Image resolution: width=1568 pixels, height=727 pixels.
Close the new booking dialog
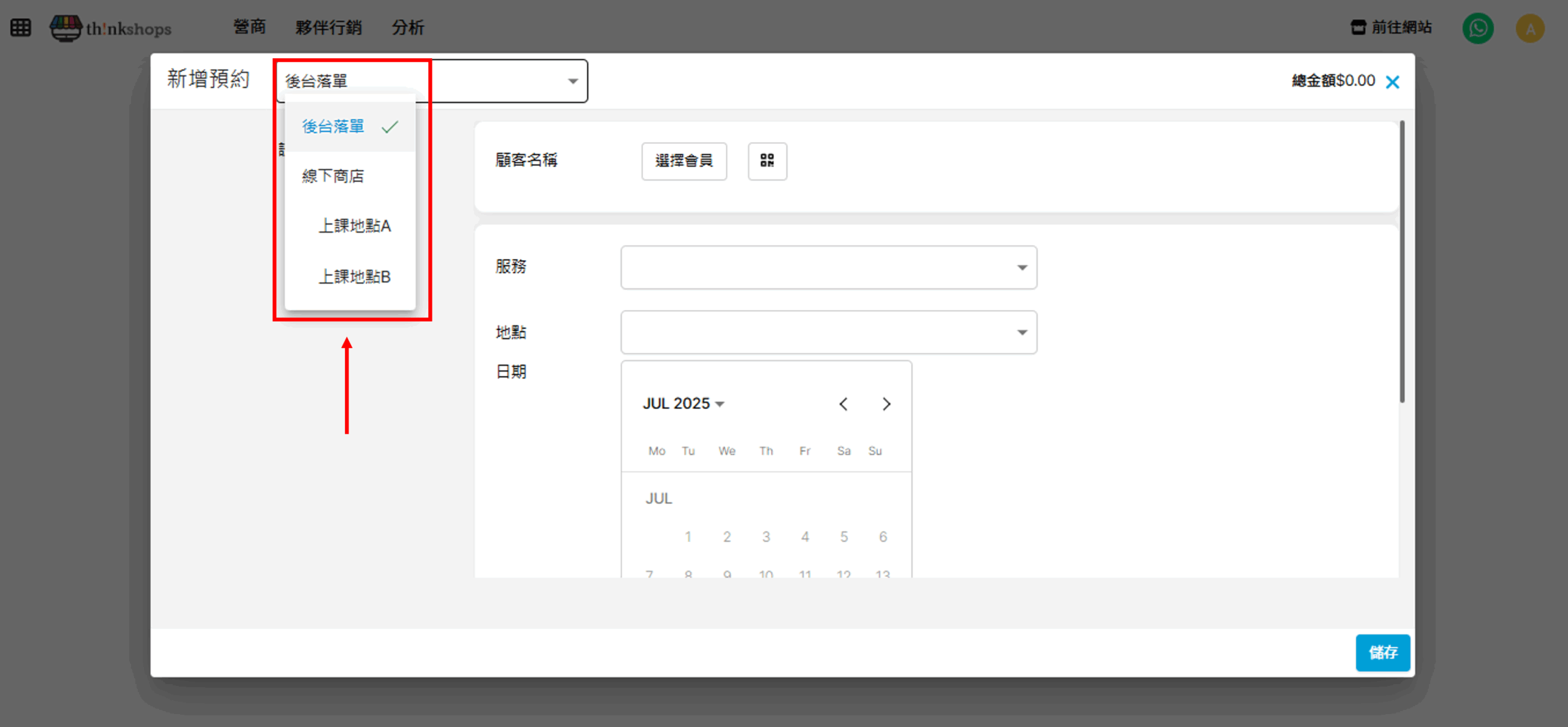(x=1392, y=82)
